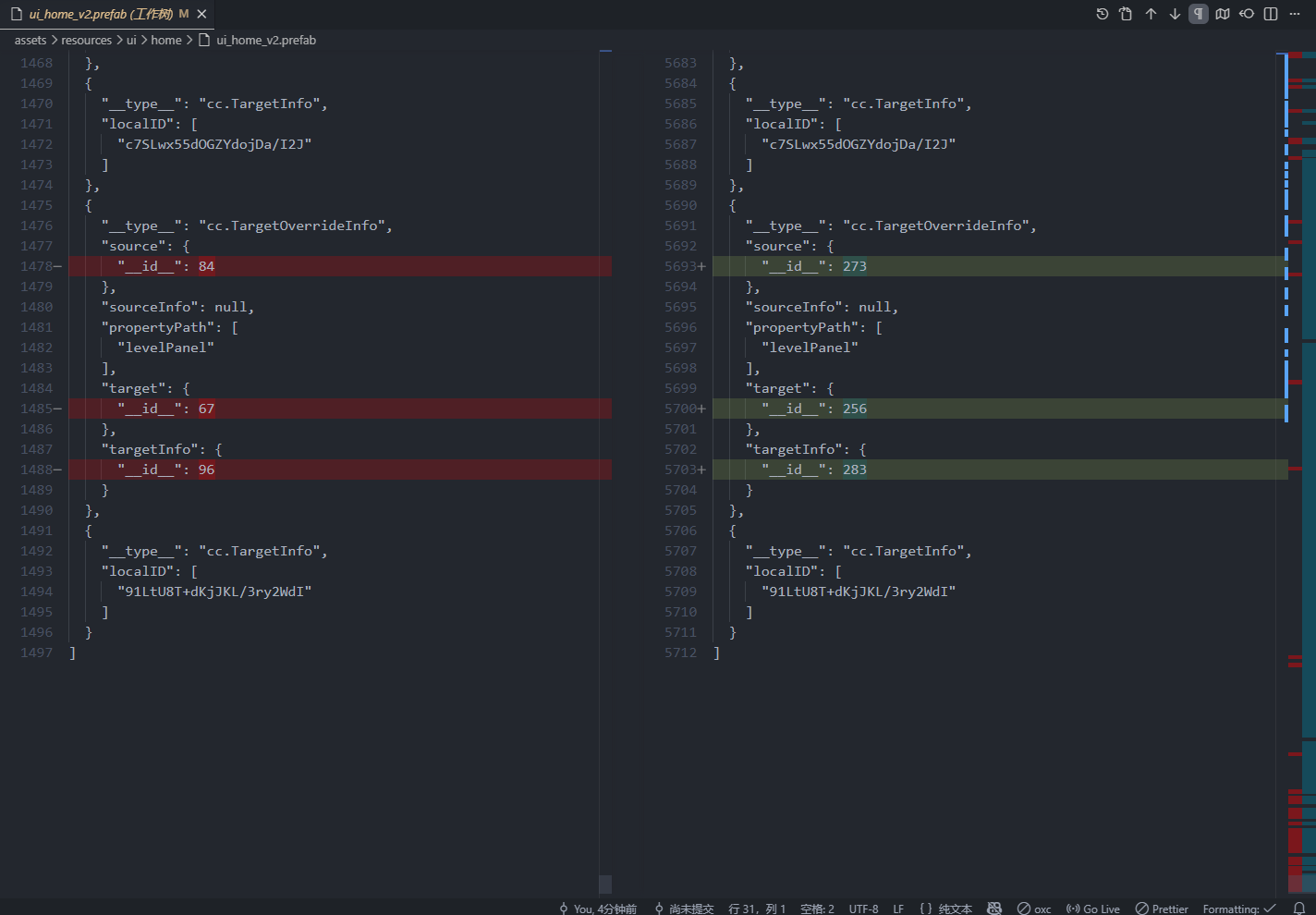Click the Prettier status button
The height and width of the screenshot is (915, 1316).
coord(1162,909)
